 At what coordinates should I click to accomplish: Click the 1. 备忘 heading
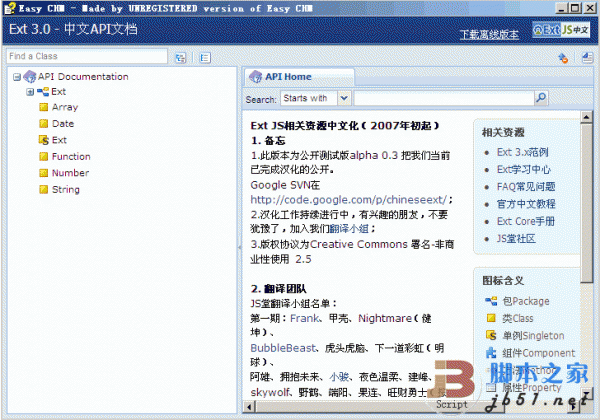click(x=268, y=140)
